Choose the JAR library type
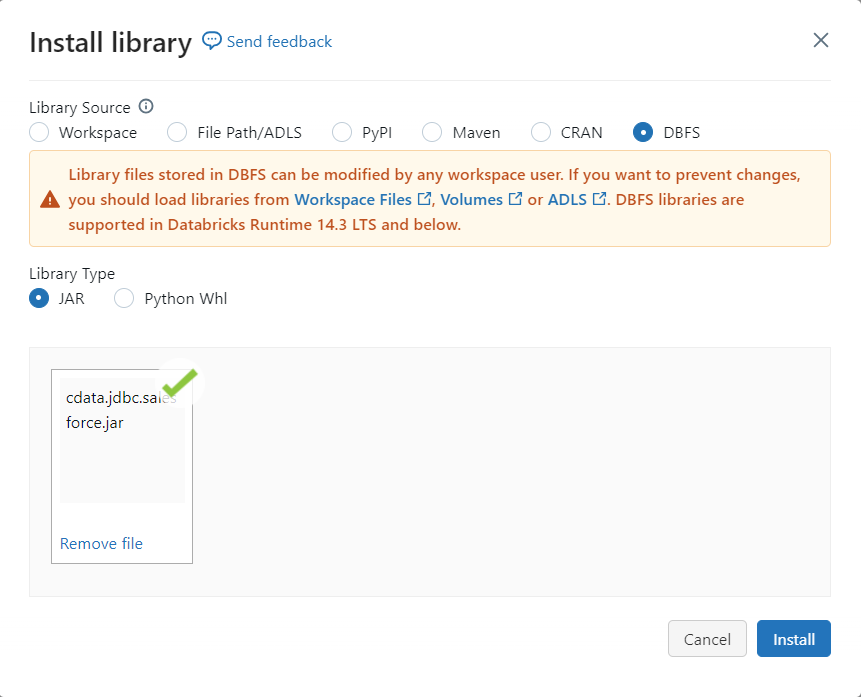This screenshot has width=861, height=697. tap(39, 298)
